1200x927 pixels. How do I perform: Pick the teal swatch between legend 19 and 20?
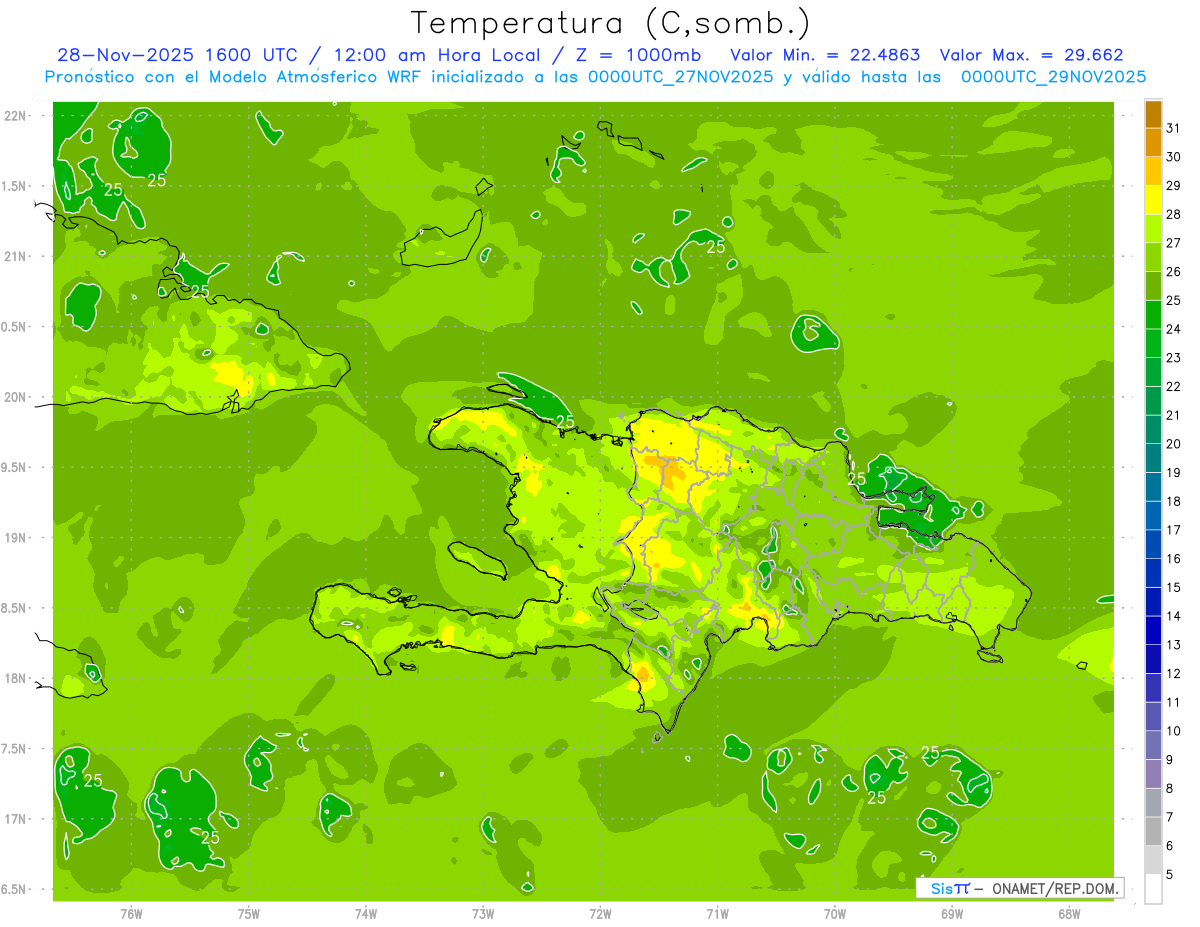pos(1153,458)
